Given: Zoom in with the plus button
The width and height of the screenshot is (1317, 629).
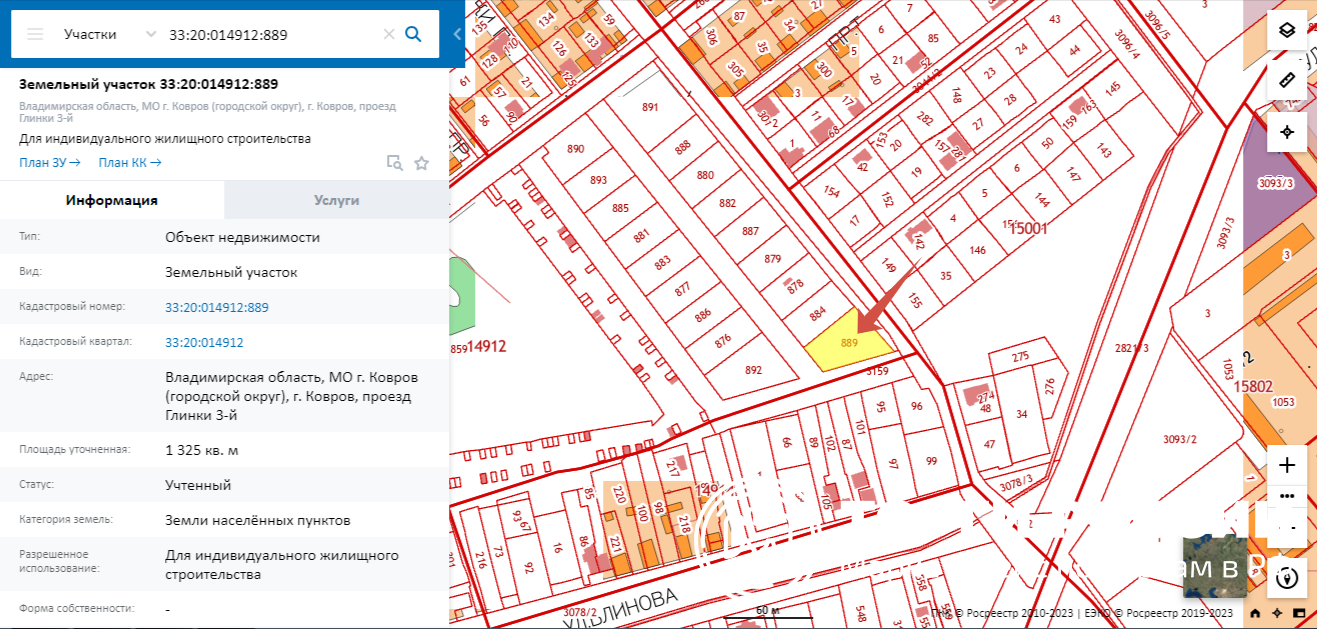Looking at the screenshot, I should [x=1287, y=465].
